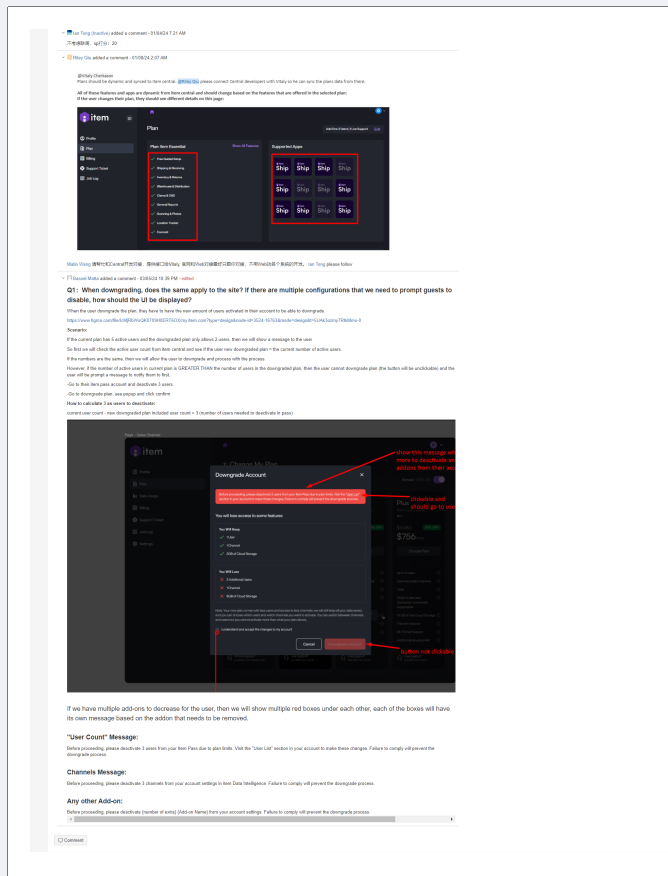The image size is (668, 876).
Task: Collapse Bassel Matta's comment
Action: pos(63,277)
